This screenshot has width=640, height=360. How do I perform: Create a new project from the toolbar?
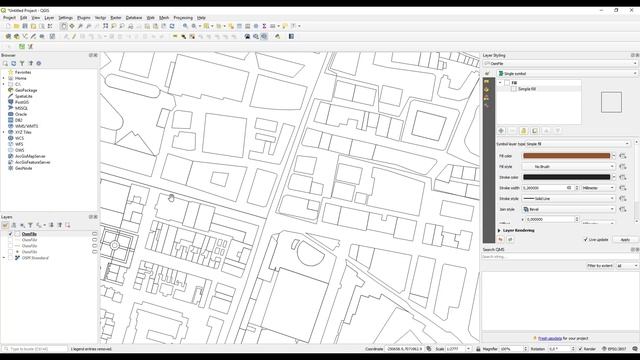coord(8,26)
